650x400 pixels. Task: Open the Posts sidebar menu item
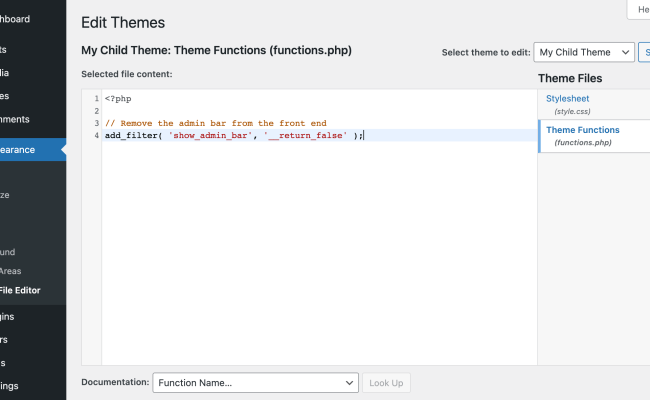[3, 50]
